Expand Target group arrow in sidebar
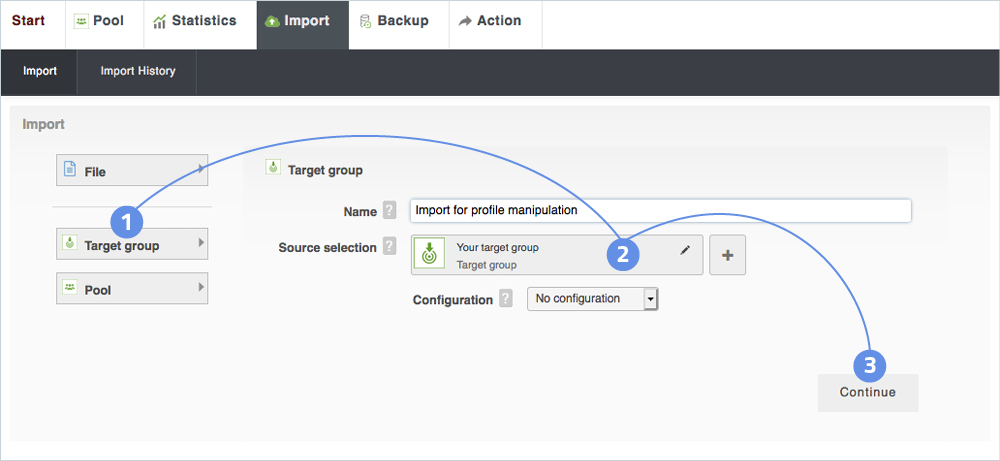 (202, 243)
